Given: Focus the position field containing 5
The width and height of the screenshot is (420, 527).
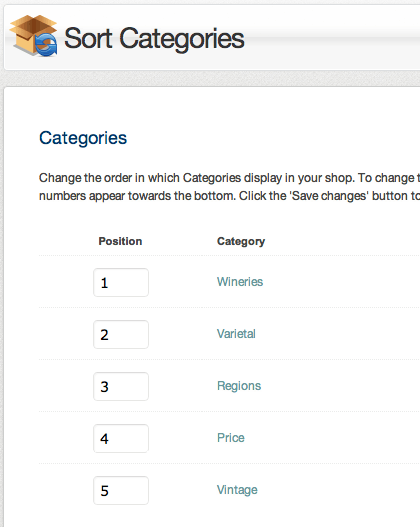Looking at the screenshot, I should (121, 490).
